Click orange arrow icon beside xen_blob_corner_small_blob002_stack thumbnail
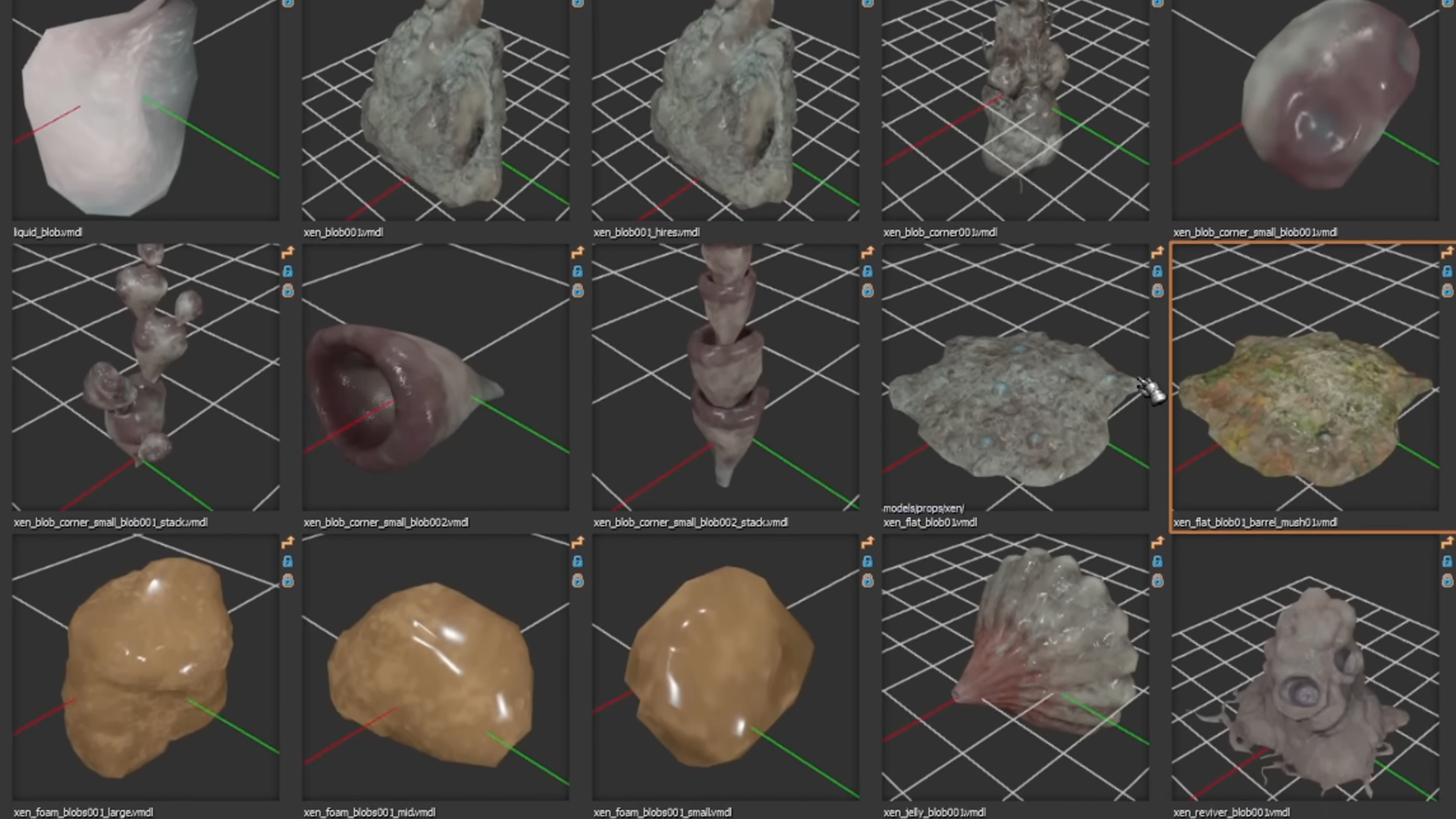Viewport: 1456px width, 819px height. point(868,253)
